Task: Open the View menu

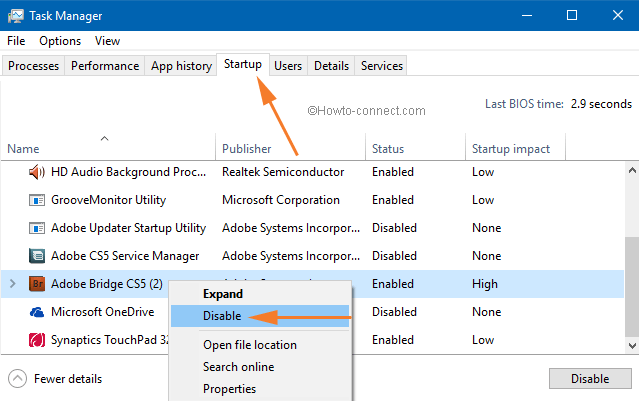Action: pos(108,41)
